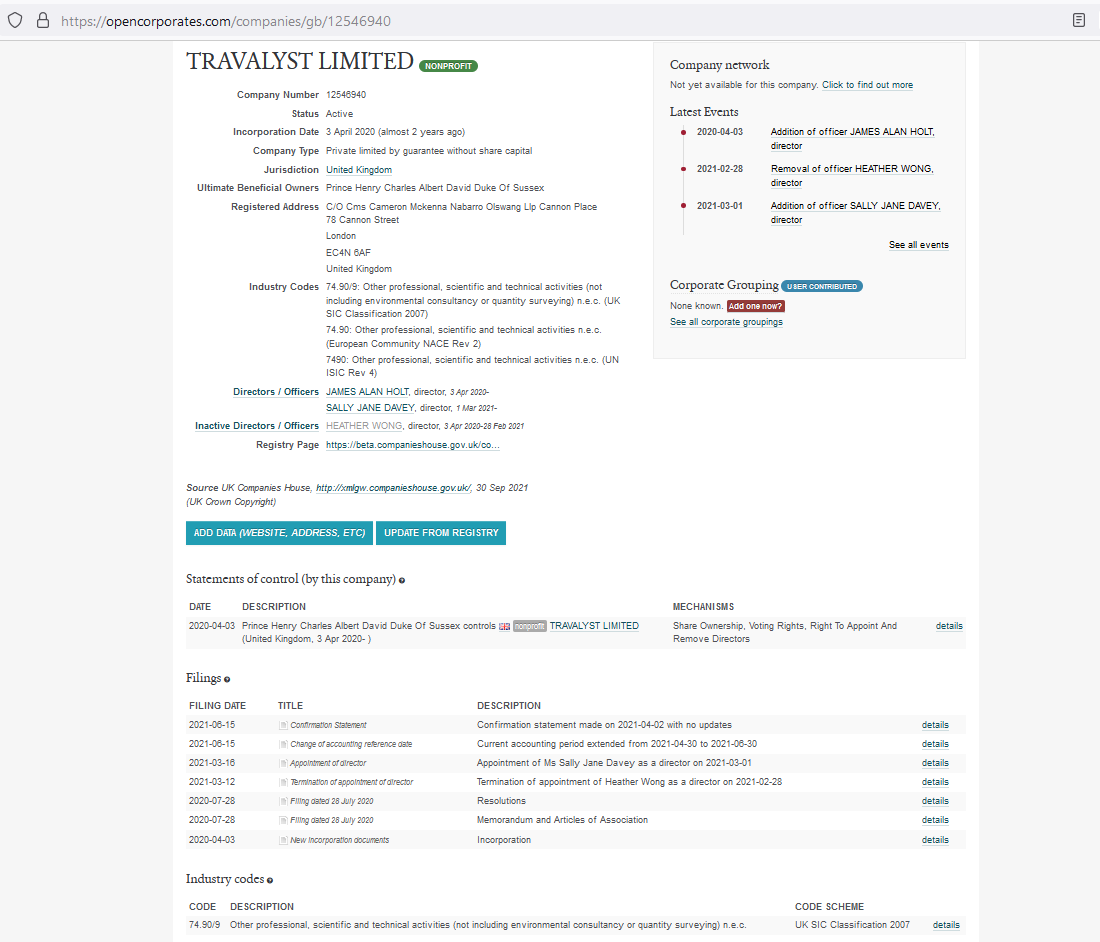Open details for Memorandum and Articles filing

click(x=935, y=820)
